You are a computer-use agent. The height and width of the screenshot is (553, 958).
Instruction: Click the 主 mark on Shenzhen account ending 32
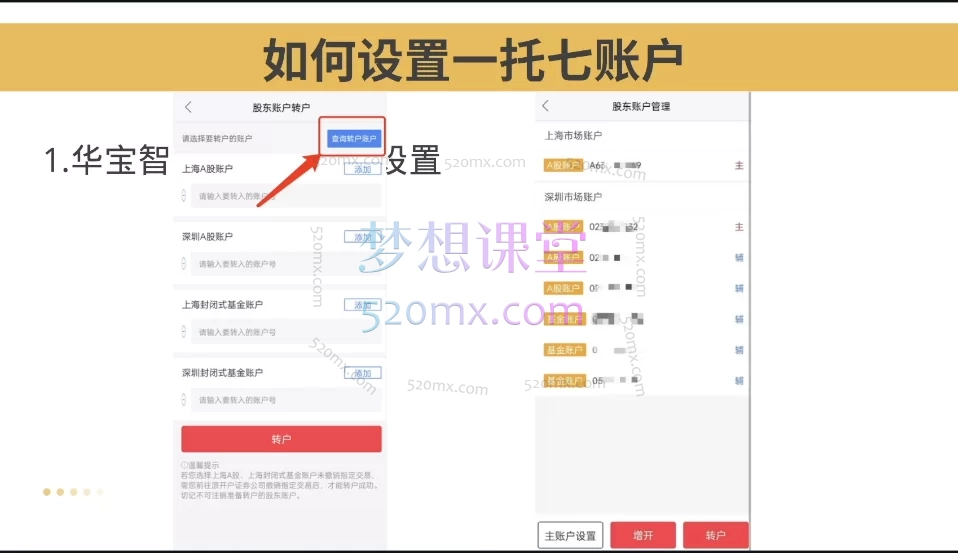pos(739,227)
